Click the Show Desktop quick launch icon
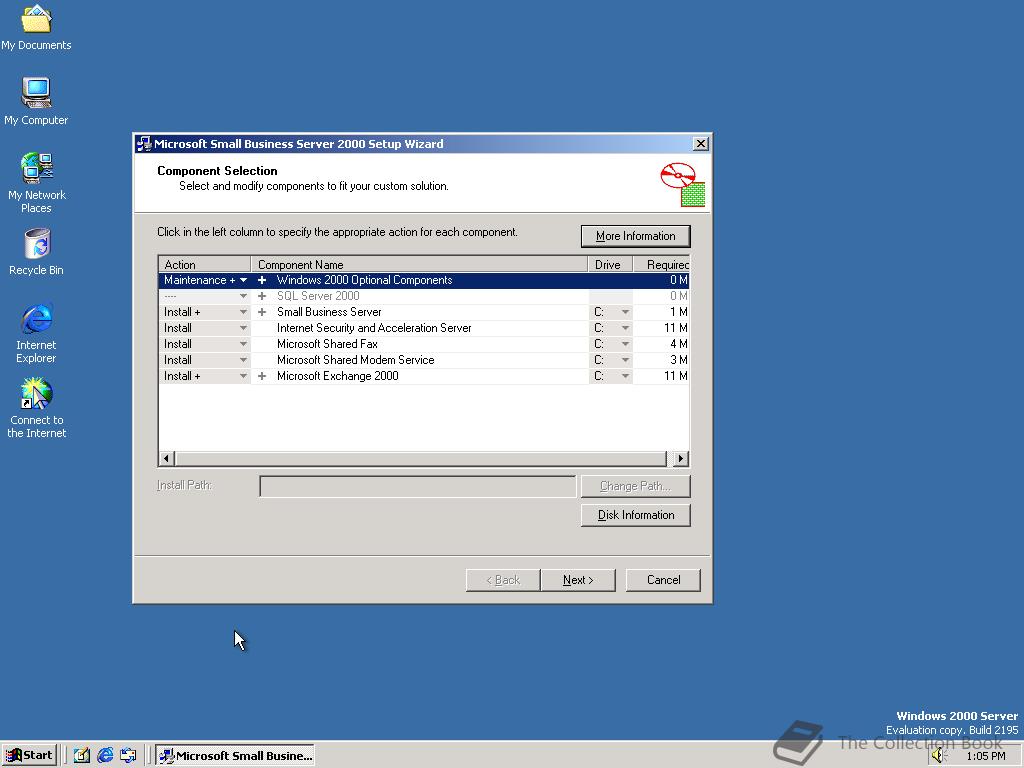The height and width of the screenshot is (768, 1024). coord(82,755)
